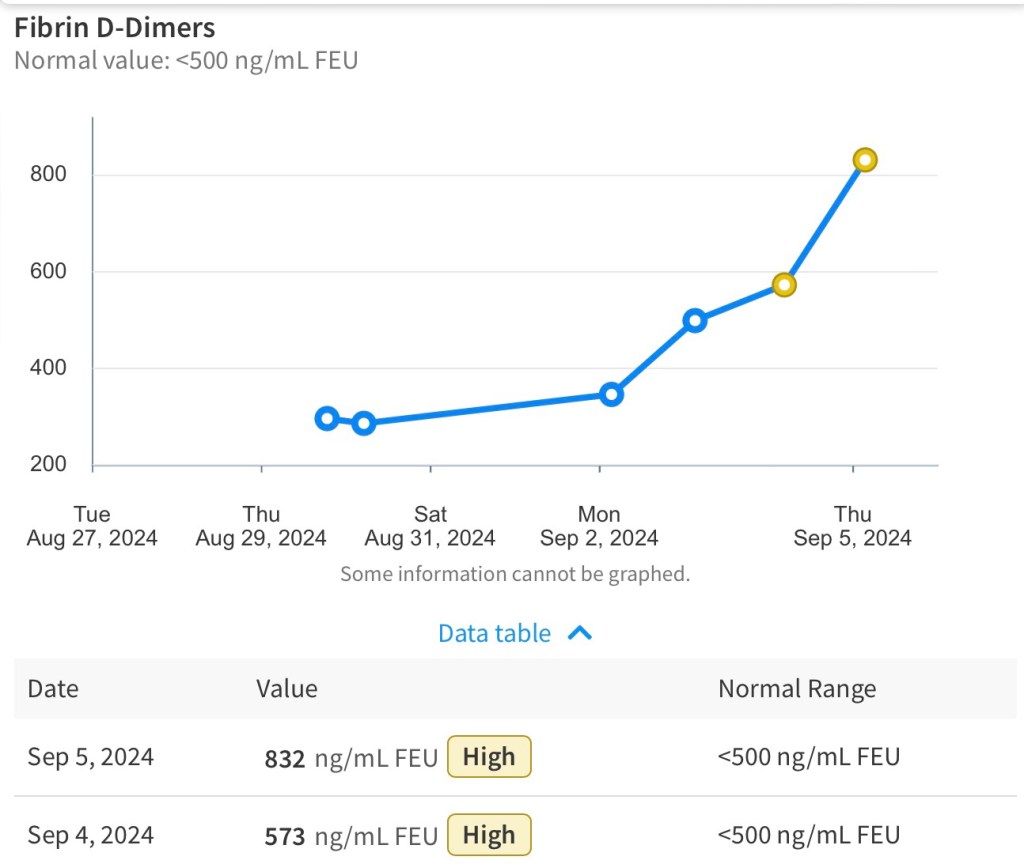Click the High badge for Sep 5 result
The image size is (1024, 864).
tap(488, 757)
